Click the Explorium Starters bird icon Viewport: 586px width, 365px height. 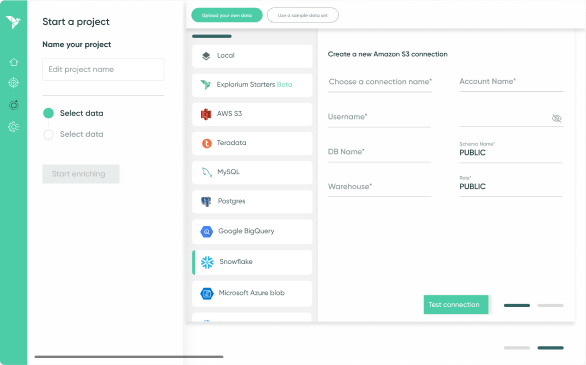click(x=206, y=85)
